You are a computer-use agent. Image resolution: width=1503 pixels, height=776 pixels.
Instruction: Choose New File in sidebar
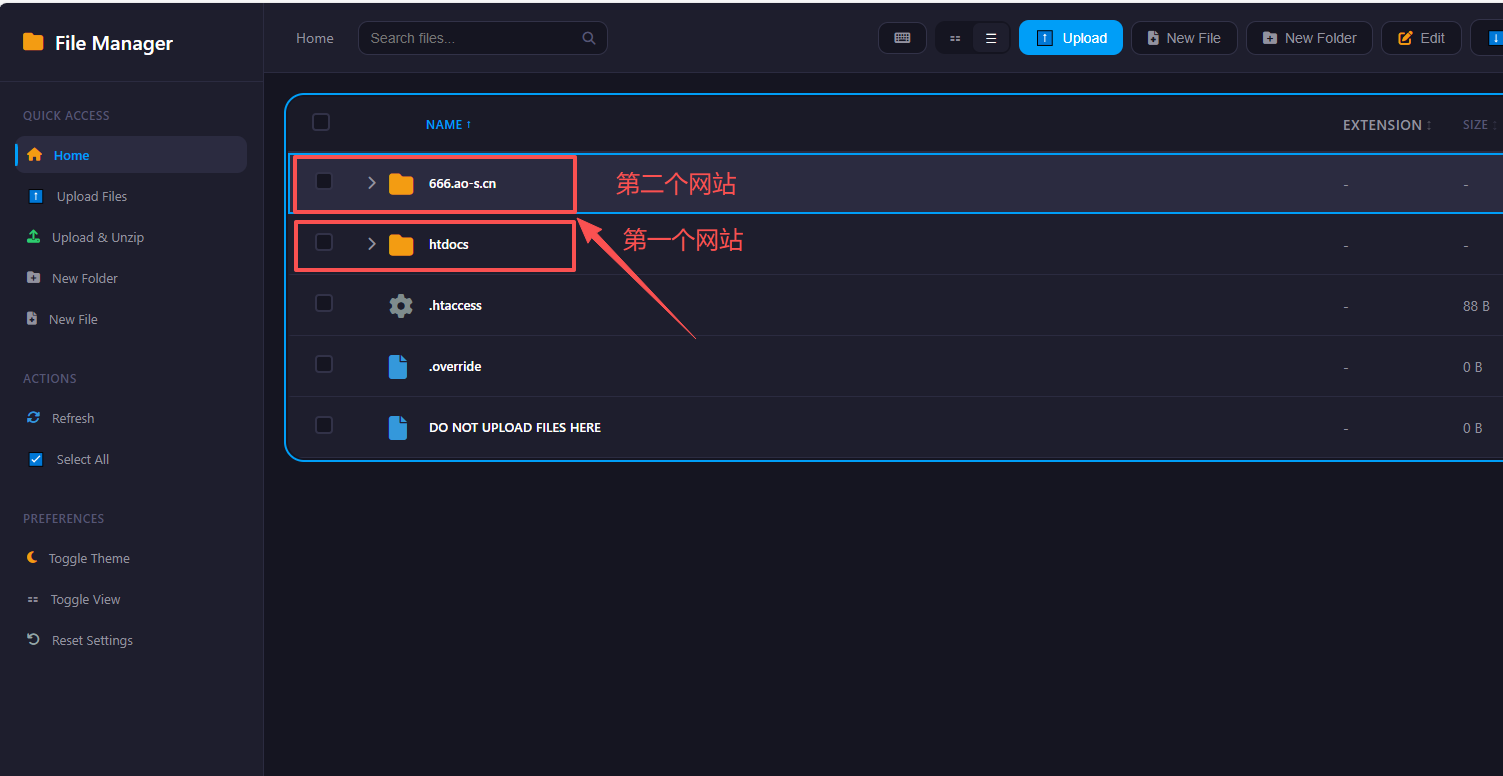131,319
